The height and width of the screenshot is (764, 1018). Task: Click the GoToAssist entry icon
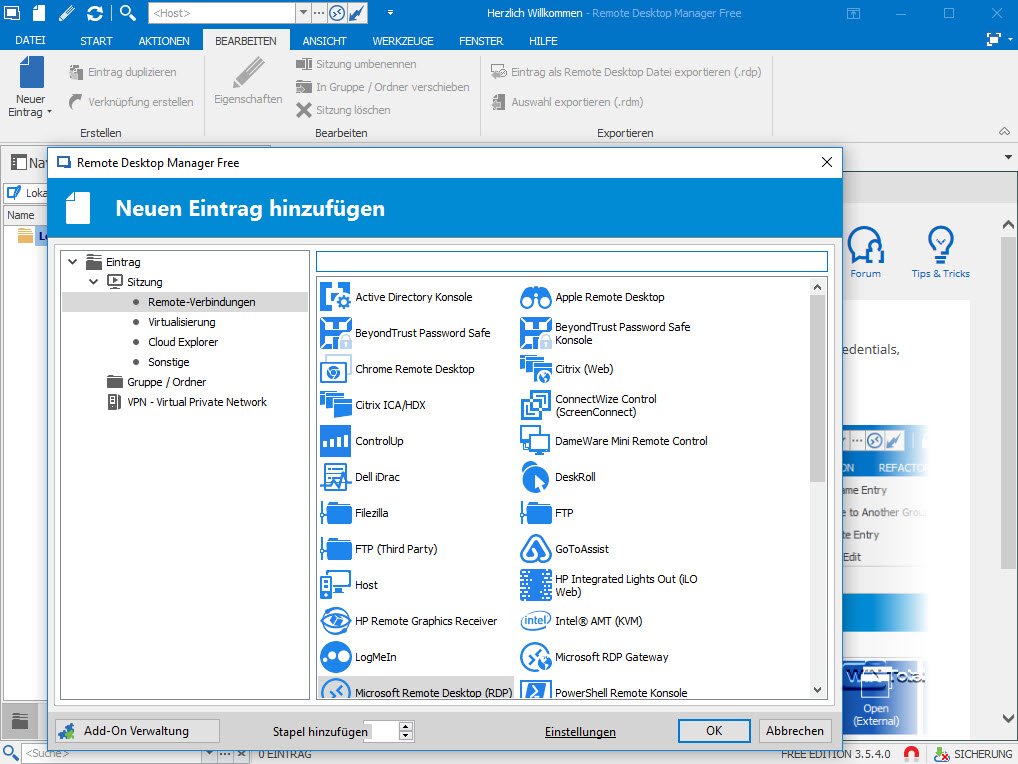pyautogui.click(x=535, y=549)
